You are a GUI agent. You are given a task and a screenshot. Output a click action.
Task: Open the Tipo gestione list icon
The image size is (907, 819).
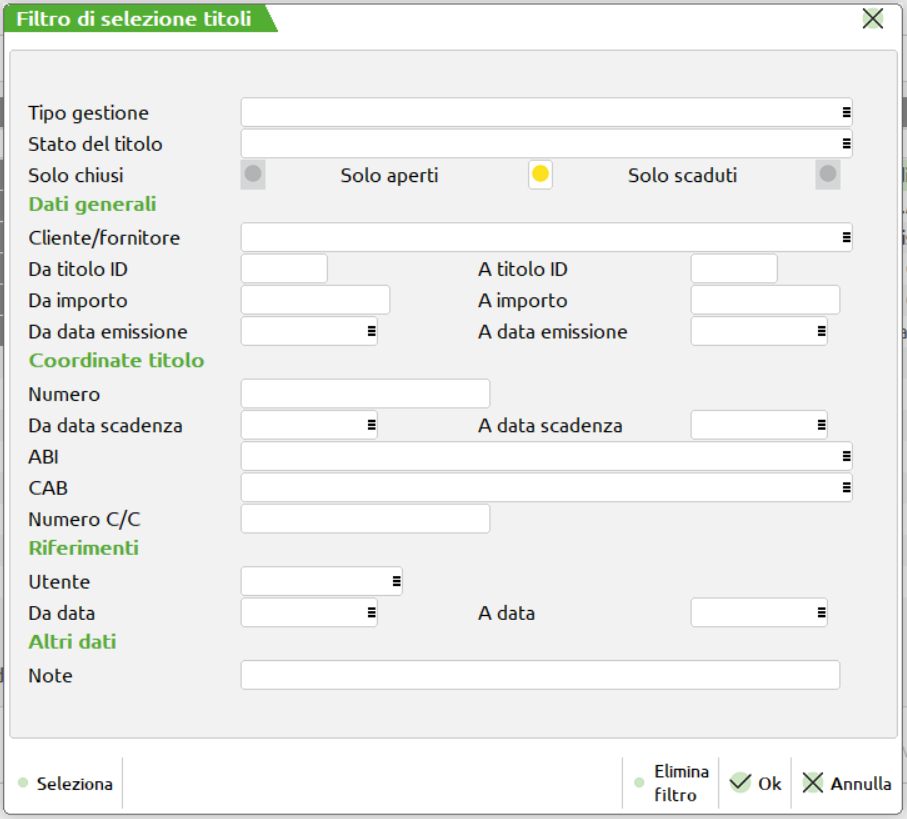pos(846,112)
